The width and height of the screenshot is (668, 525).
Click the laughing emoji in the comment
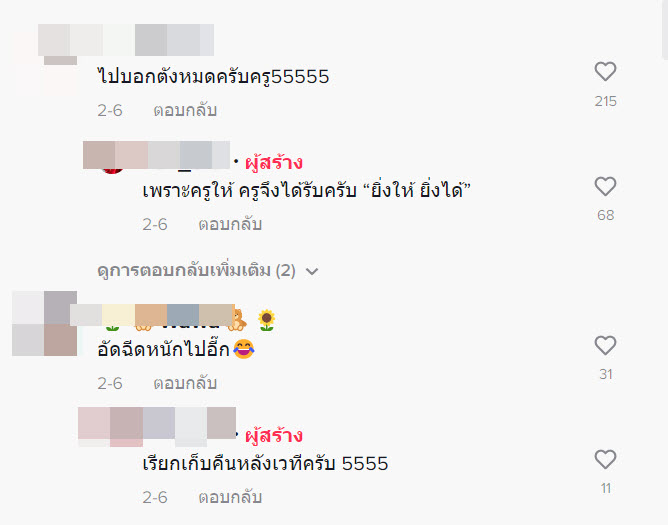[243, 349]
